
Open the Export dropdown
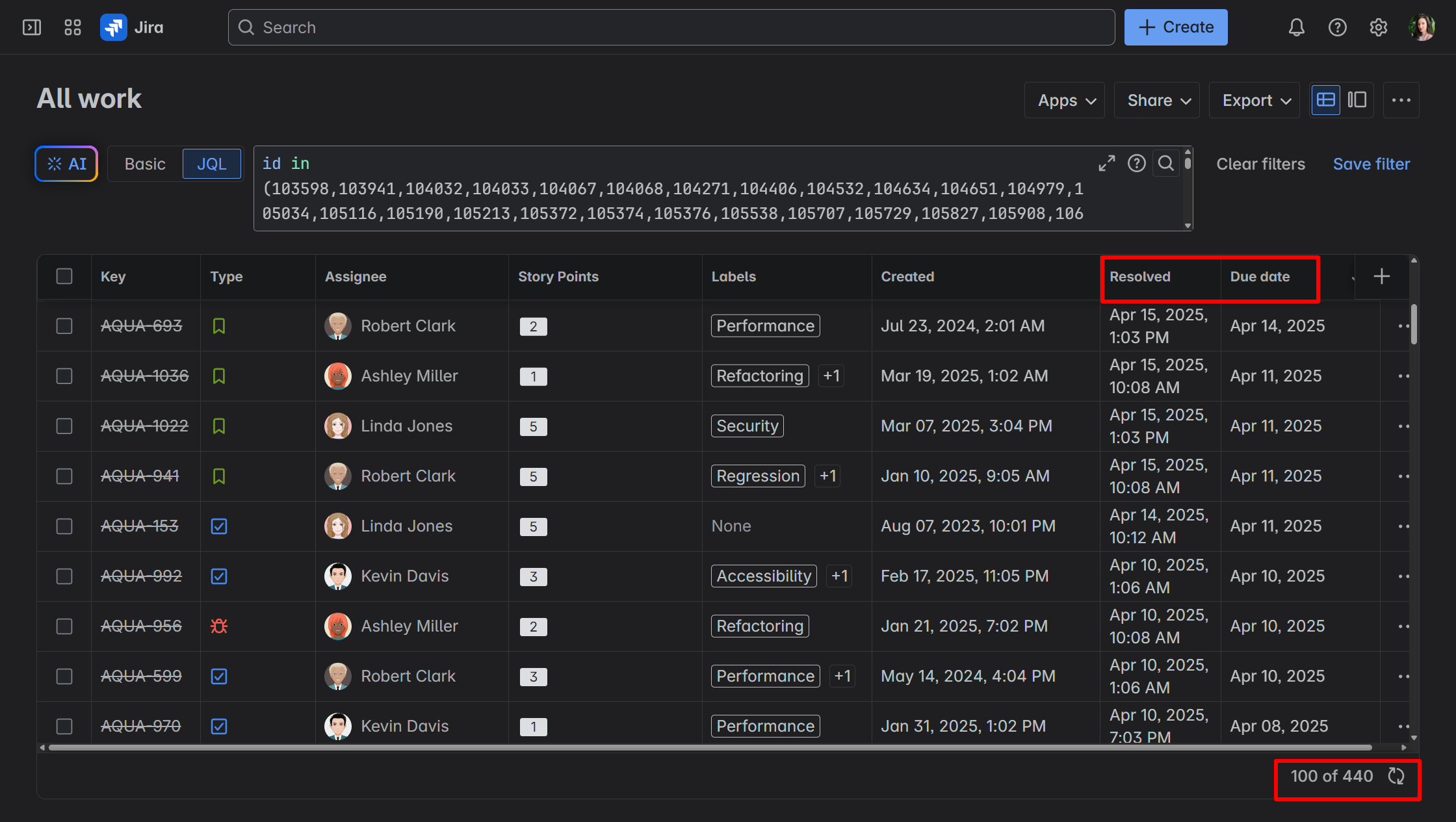pos(1254,100)
